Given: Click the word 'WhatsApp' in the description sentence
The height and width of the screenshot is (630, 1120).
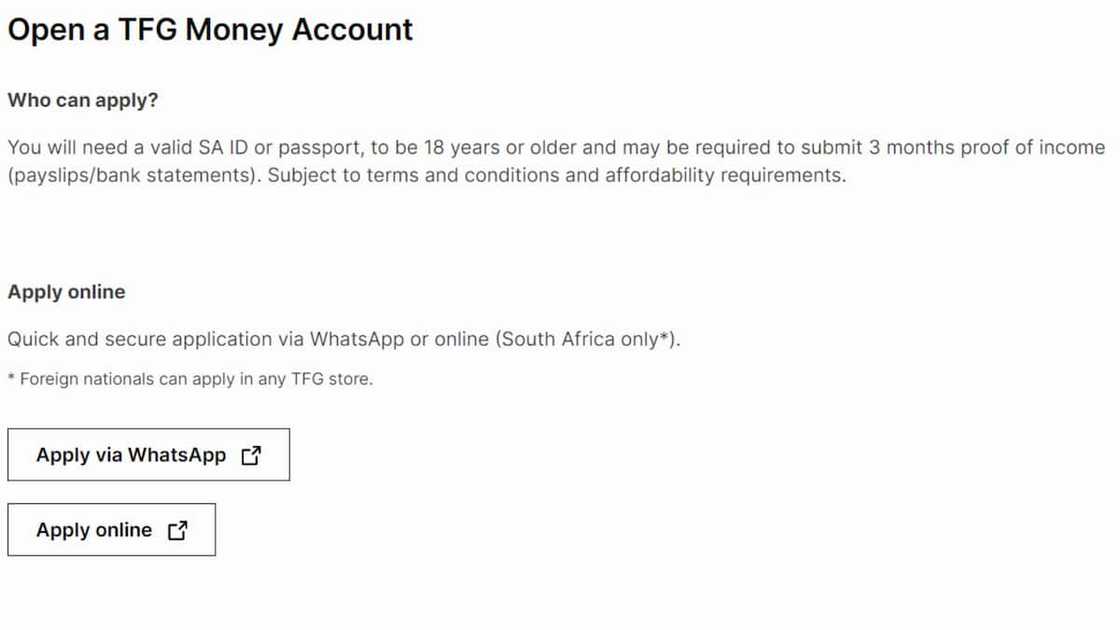Looking at the screenshot, I should click(356, 339).
